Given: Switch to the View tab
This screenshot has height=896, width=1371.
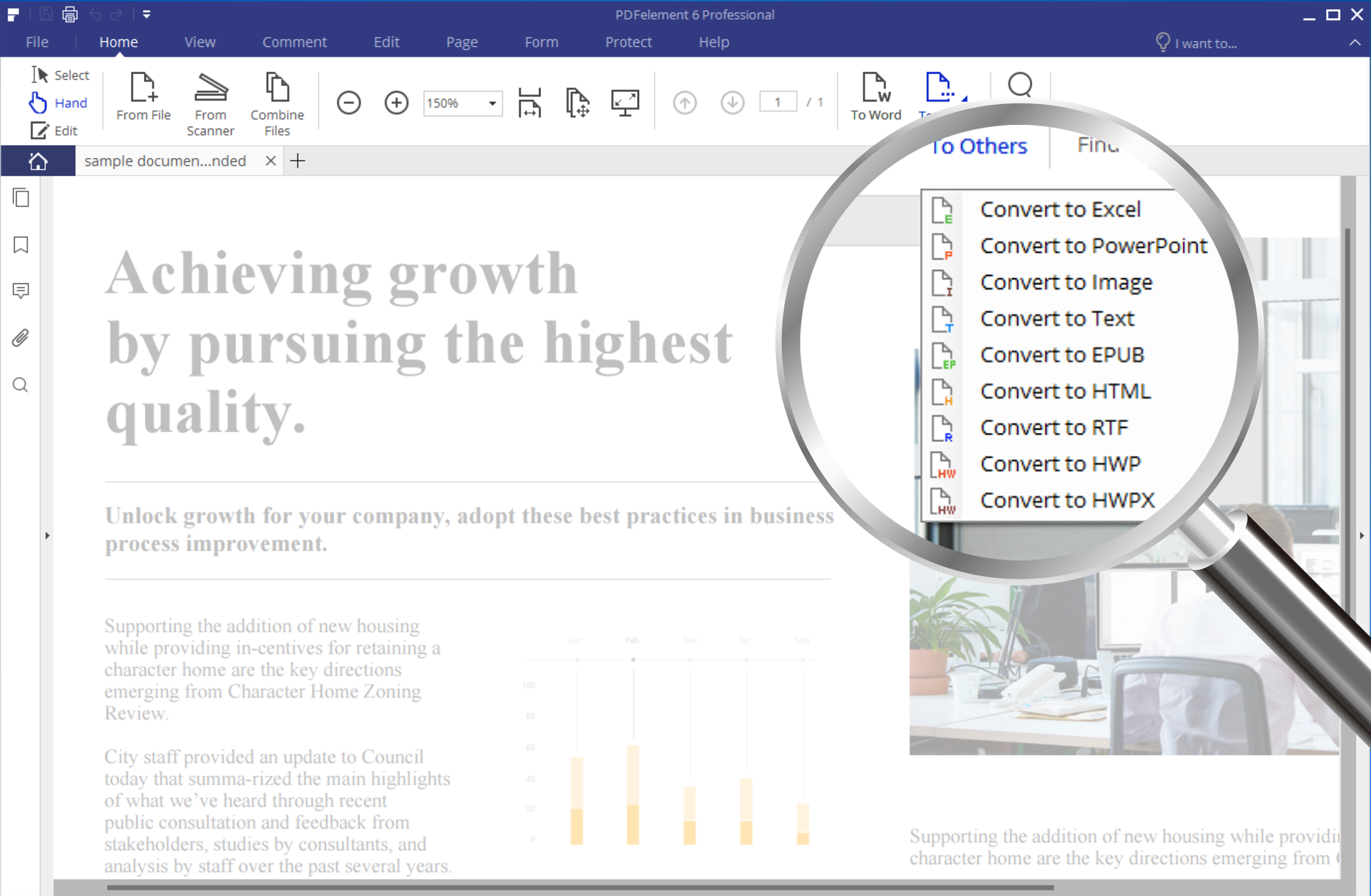Looking at the screenshot, I should coord(200,42).
